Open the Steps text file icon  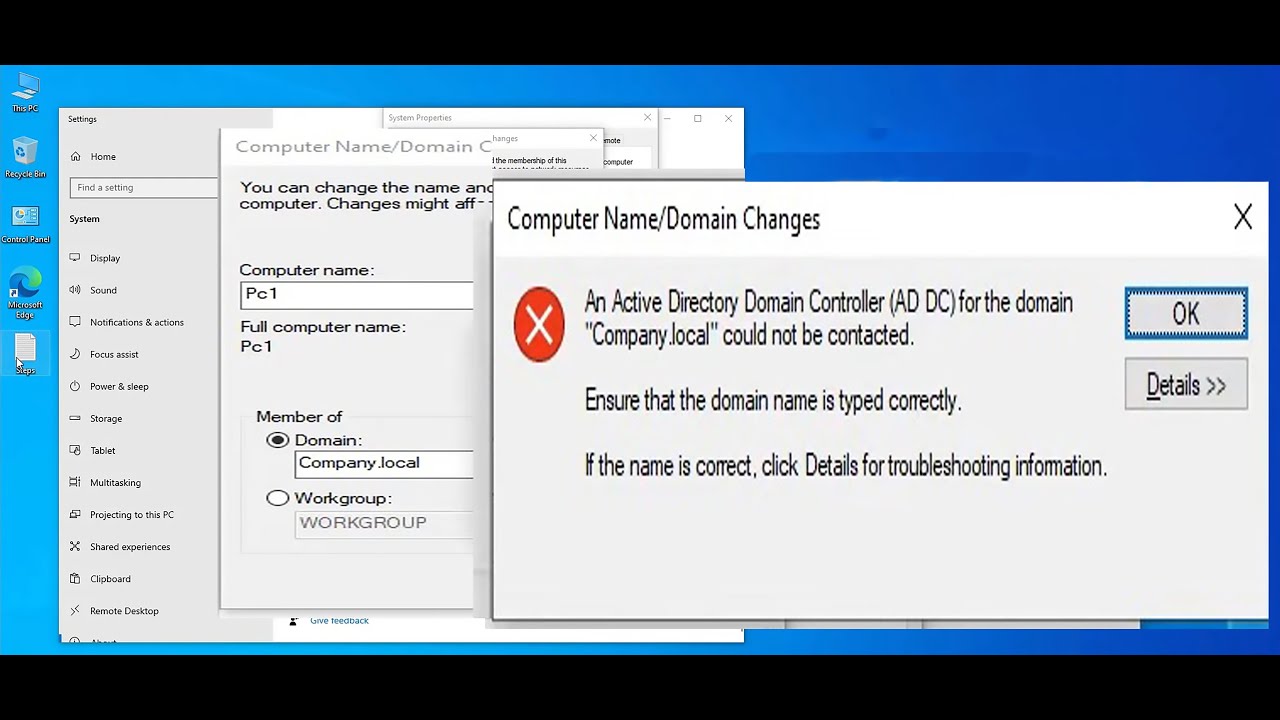(x=25, y=355)
